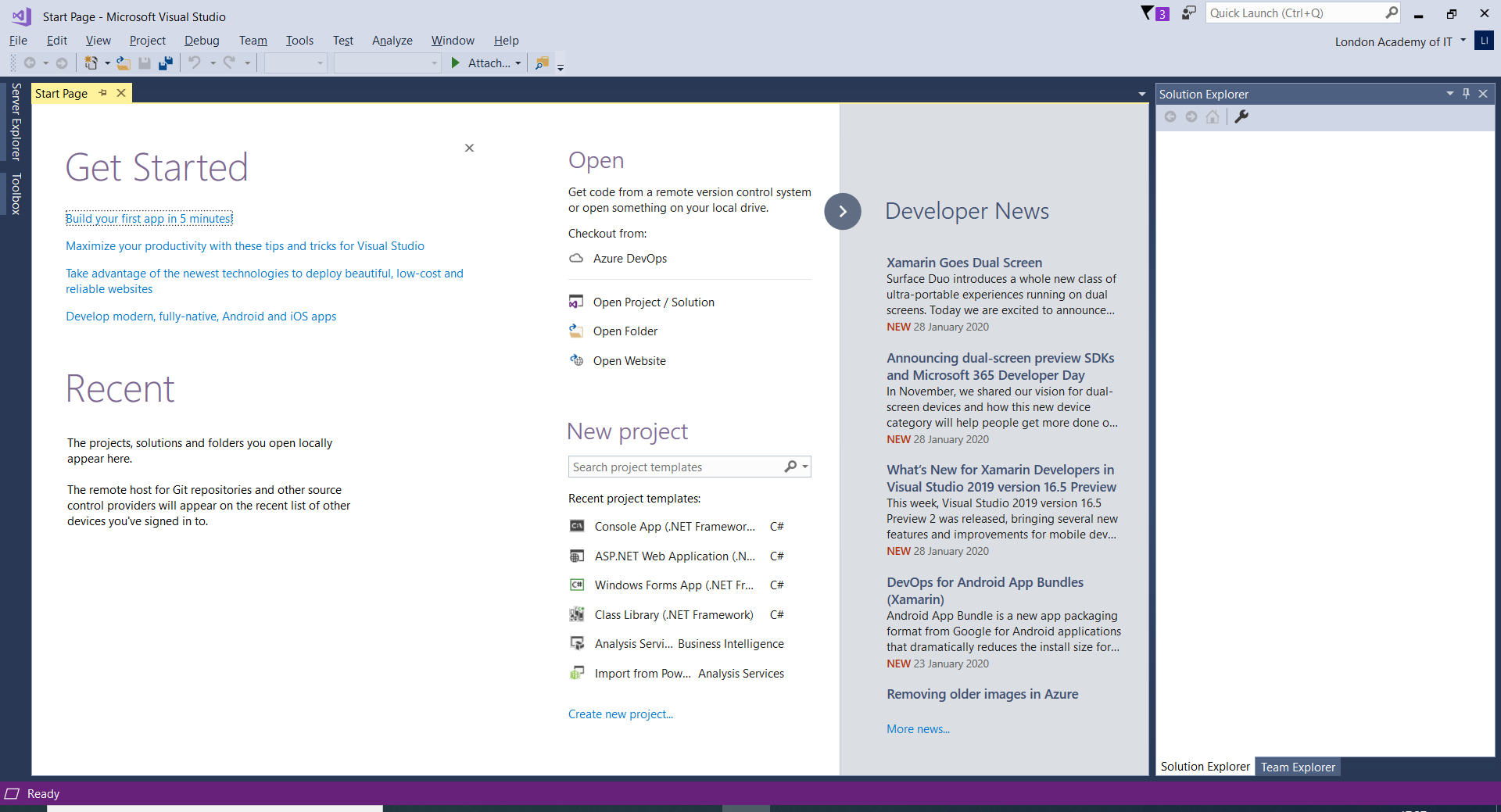Viewport: 1501px width, 812px height.
Task: Toggle pin on the Start Page tab
Action: tap(102, 93)
